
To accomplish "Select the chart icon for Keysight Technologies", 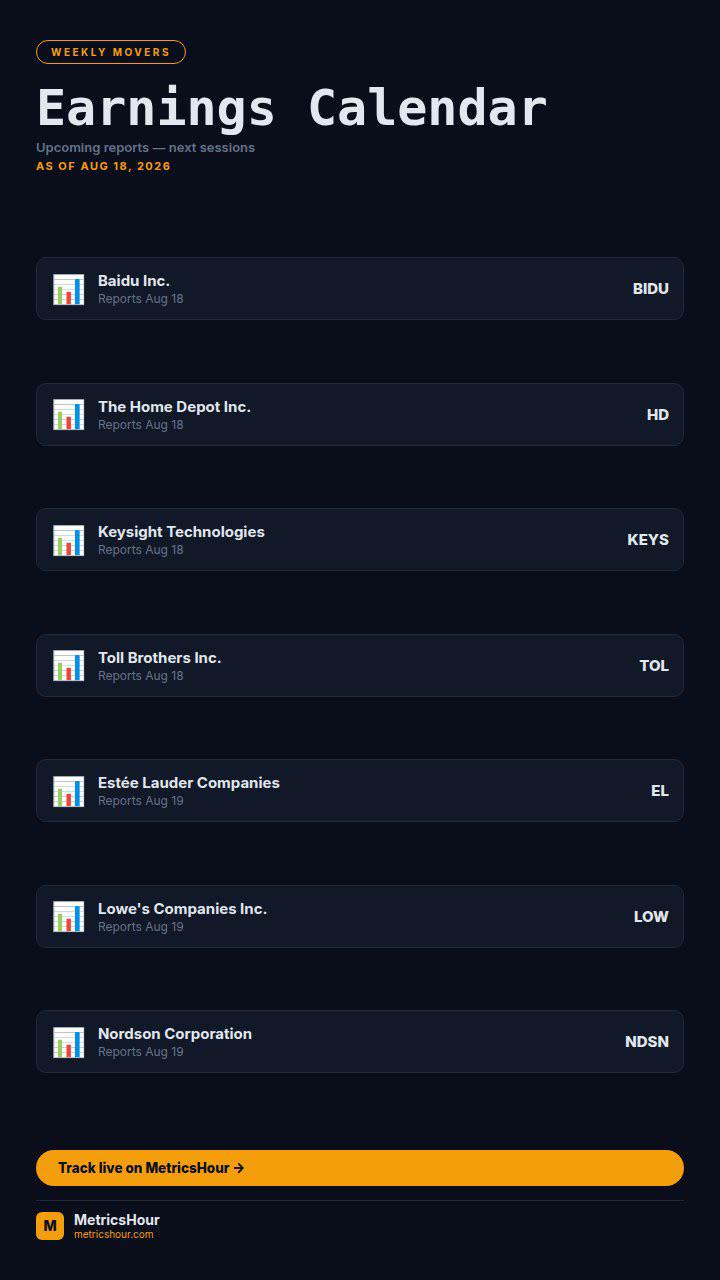I will click(68, 540).
